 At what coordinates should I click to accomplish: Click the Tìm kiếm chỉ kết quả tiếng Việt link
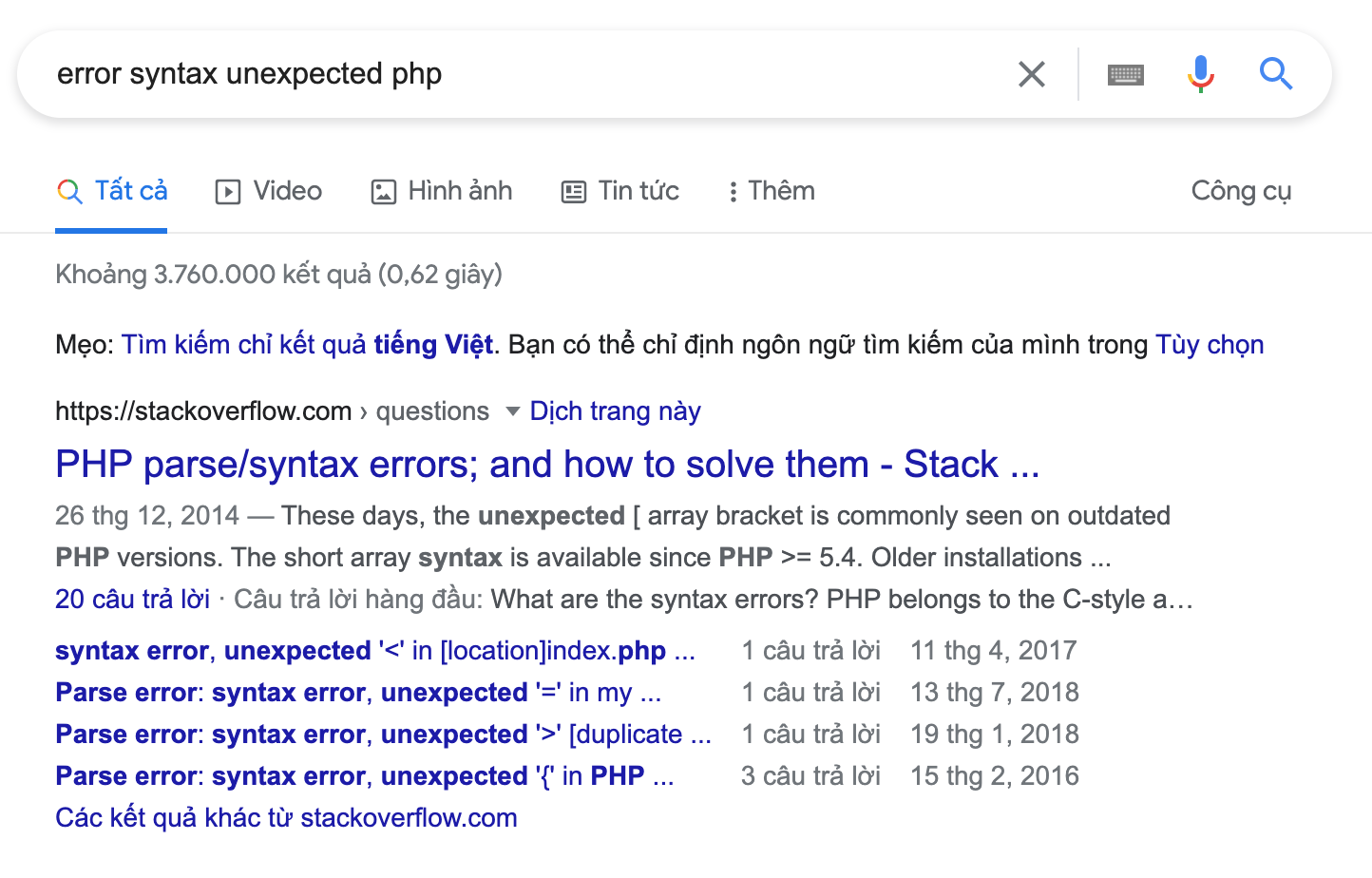pos(307,344)
